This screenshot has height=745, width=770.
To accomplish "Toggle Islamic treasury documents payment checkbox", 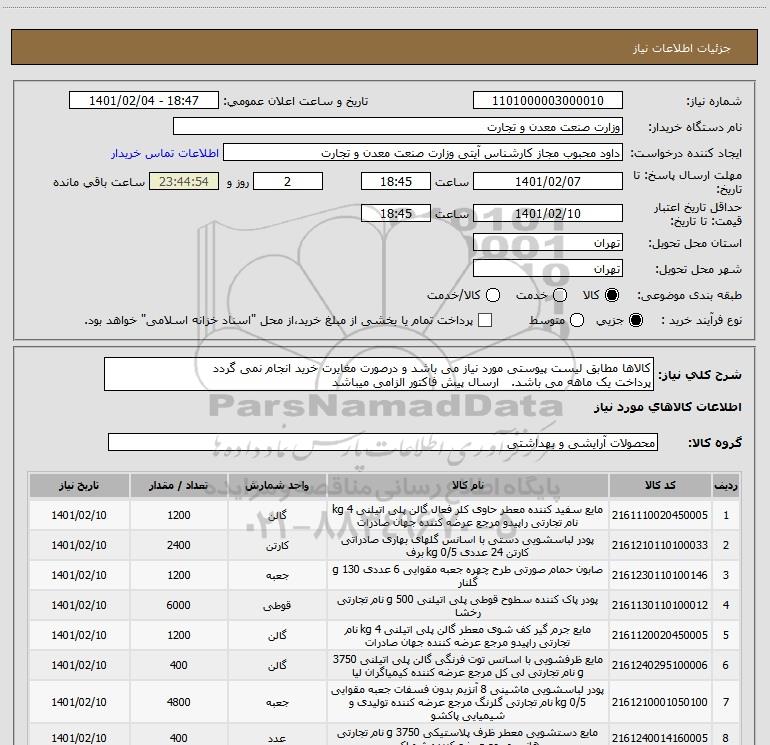I will 485,320.
